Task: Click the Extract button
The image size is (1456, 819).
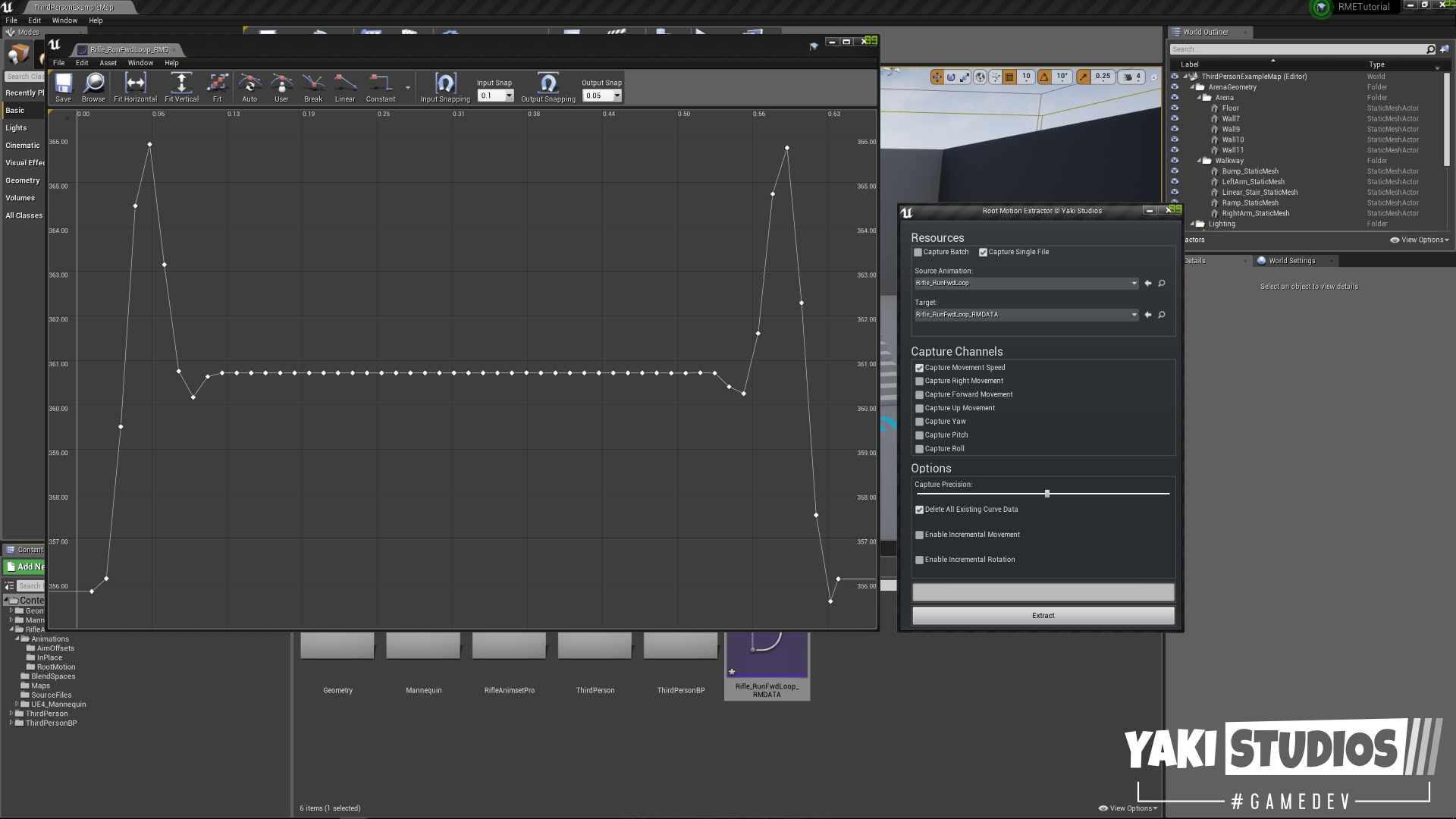Action: point(1043,616)
